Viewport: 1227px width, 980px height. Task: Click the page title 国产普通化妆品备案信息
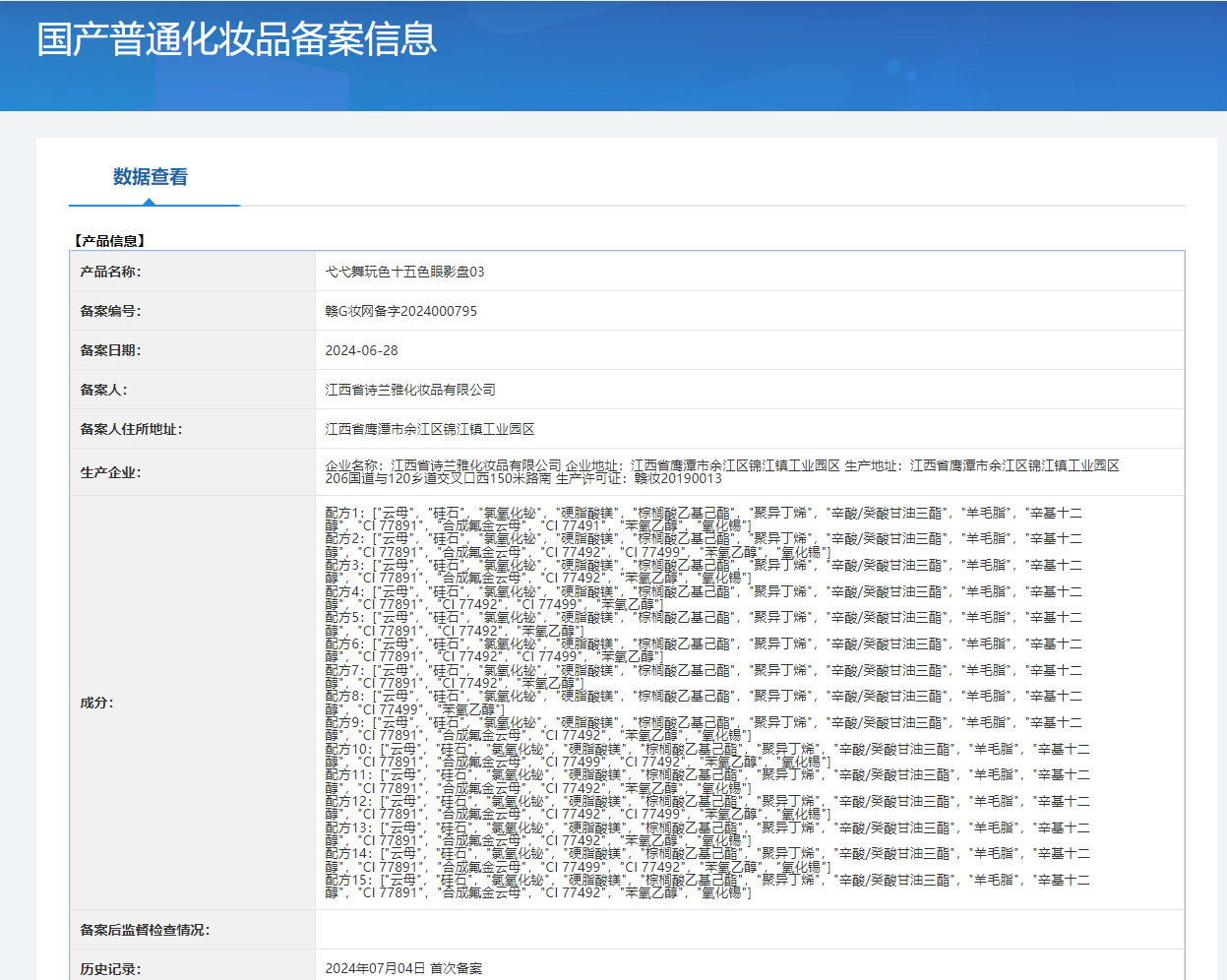(x=236, y=39)
